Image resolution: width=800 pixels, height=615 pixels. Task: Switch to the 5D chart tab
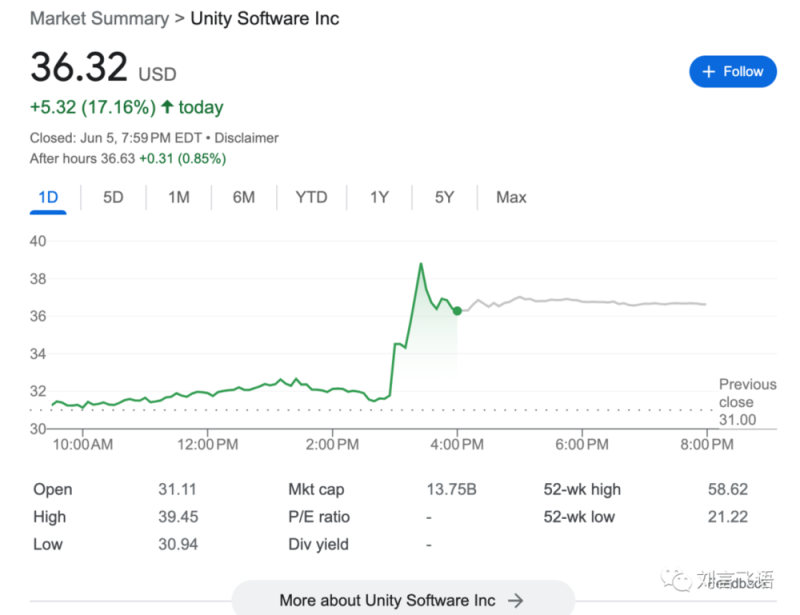[x=113, y=197]
